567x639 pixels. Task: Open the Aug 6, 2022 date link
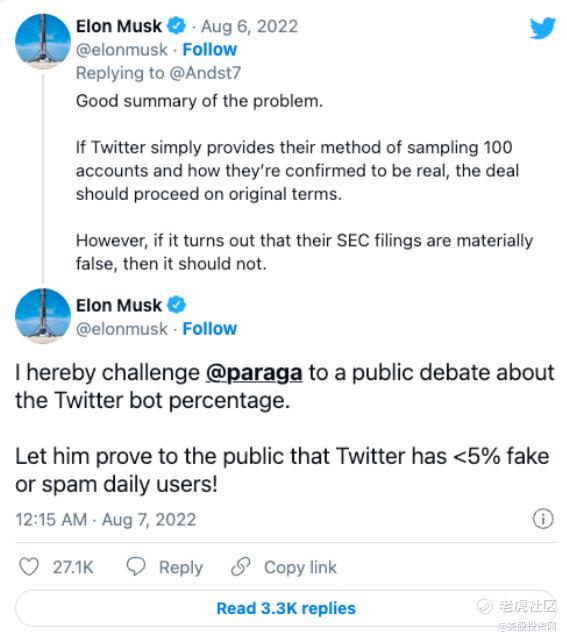tap(249, 26)
